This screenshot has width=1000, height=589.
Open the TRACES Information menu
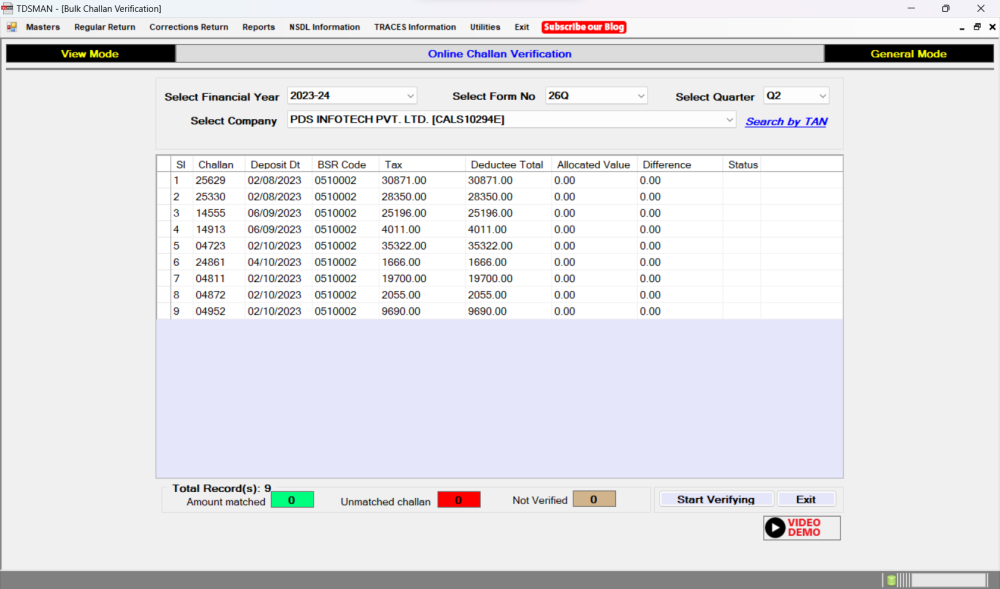415,27
